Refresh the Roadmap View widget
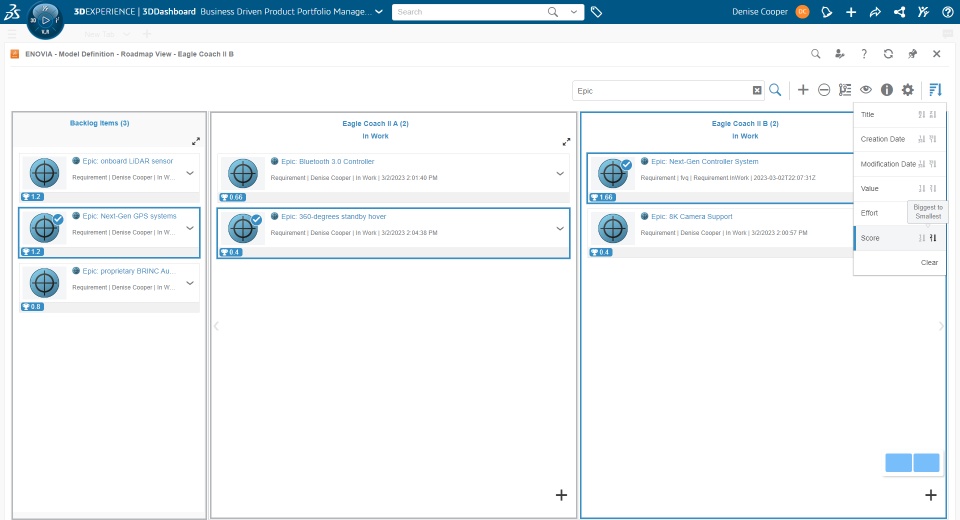 tap(888, 54)
